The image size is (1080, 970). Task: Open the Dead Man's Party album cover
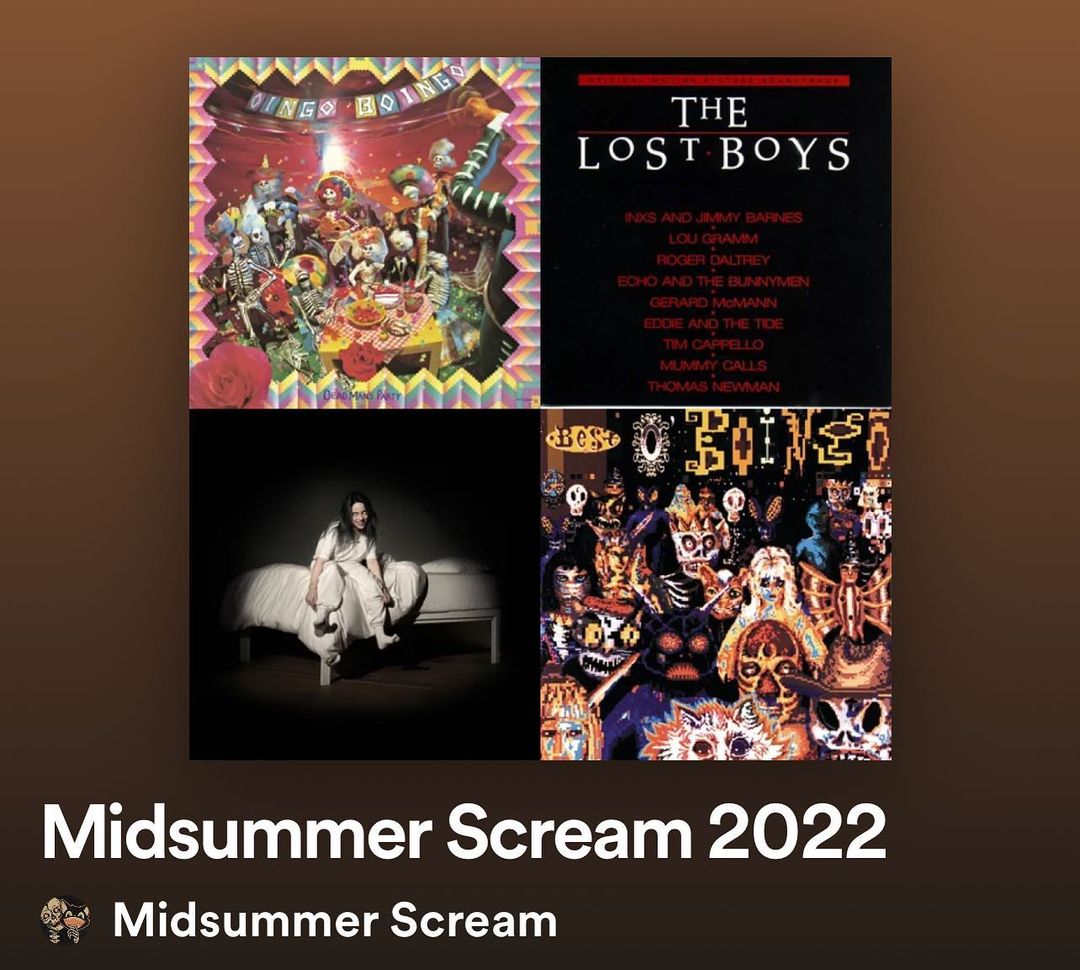click(365, 233)
